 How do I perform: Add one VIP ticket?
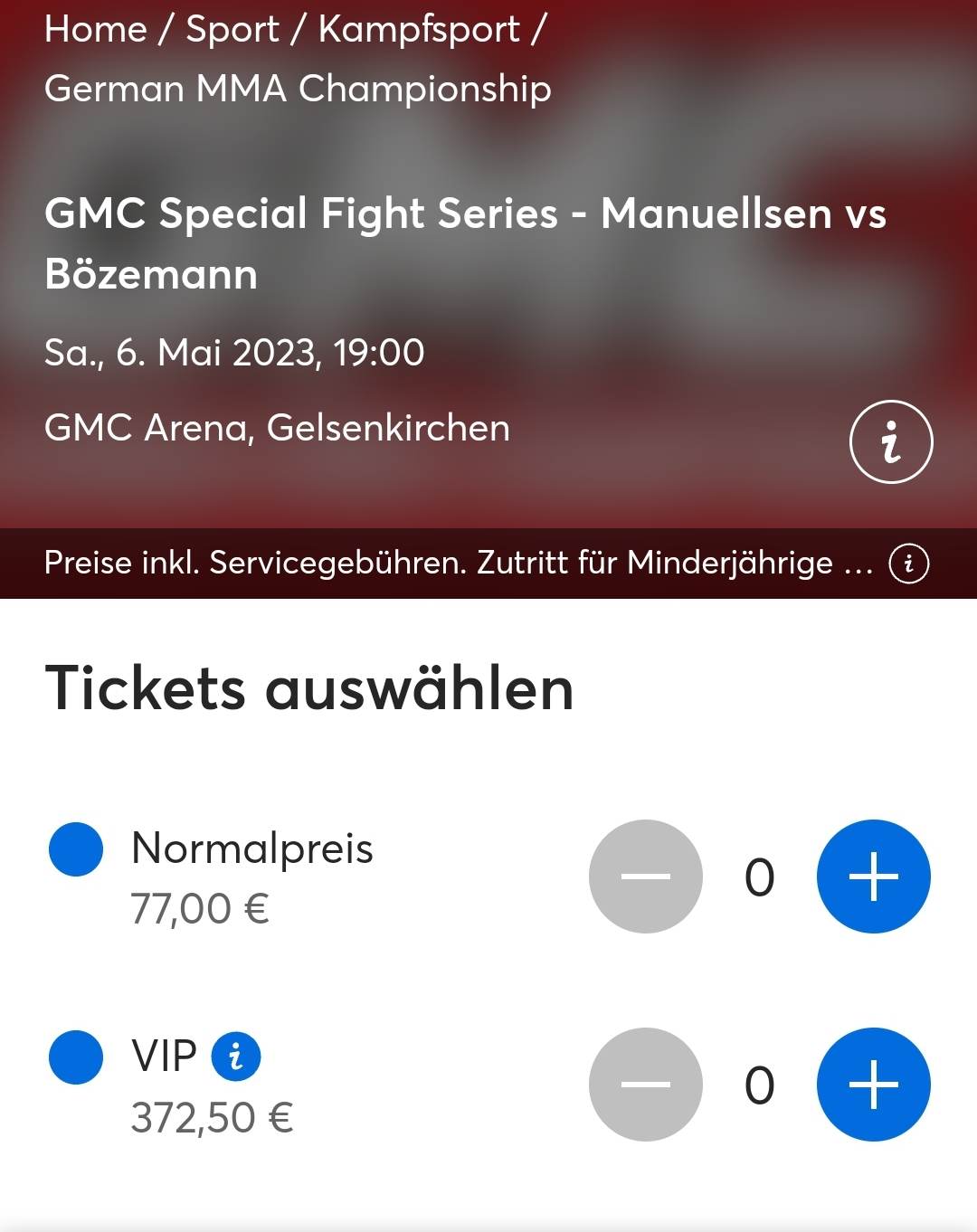pyautogui.click(x=873, y=1085)
